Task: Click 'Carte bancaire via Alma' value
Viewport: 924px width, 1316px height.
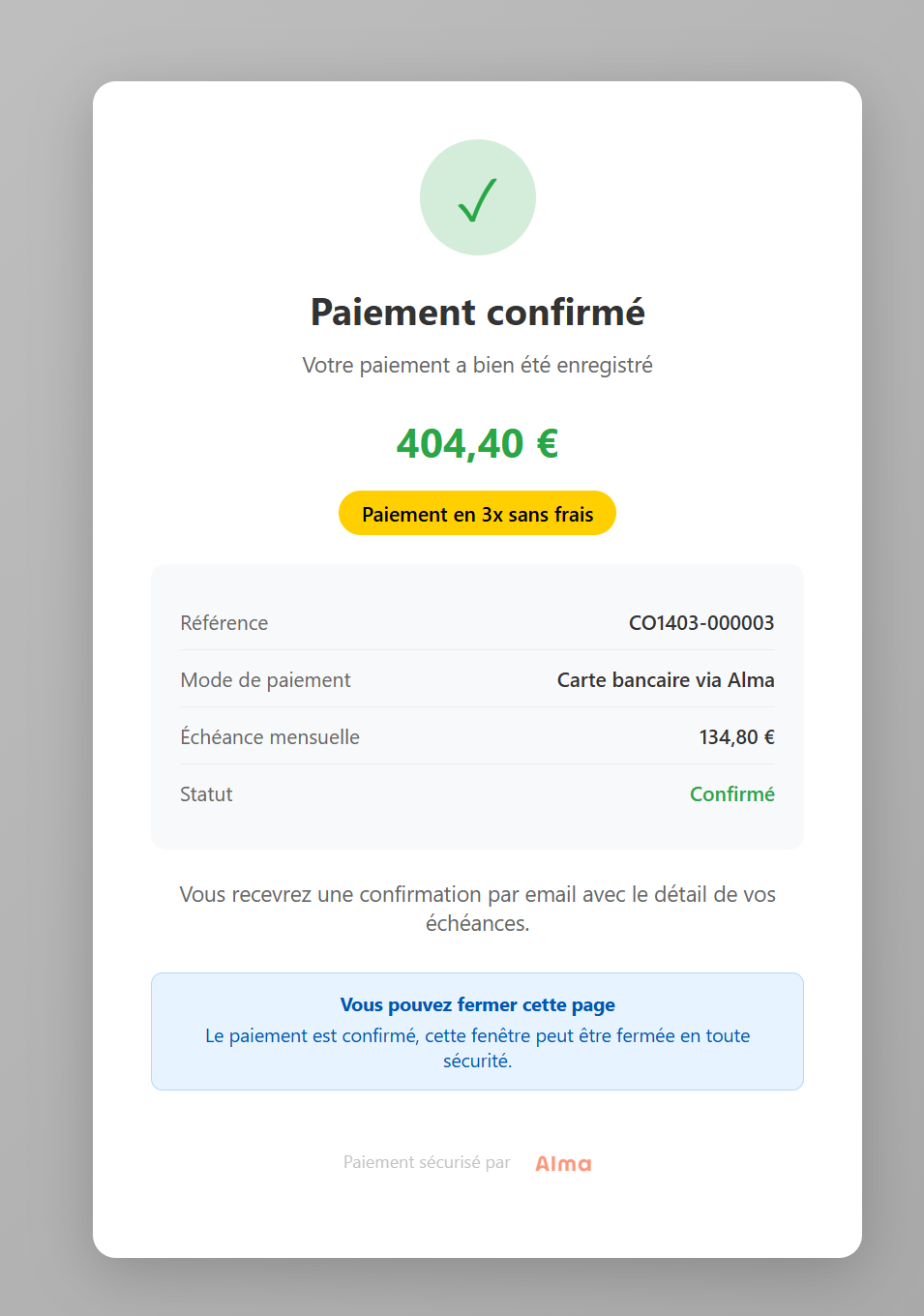Action: (x=665, y=680)
